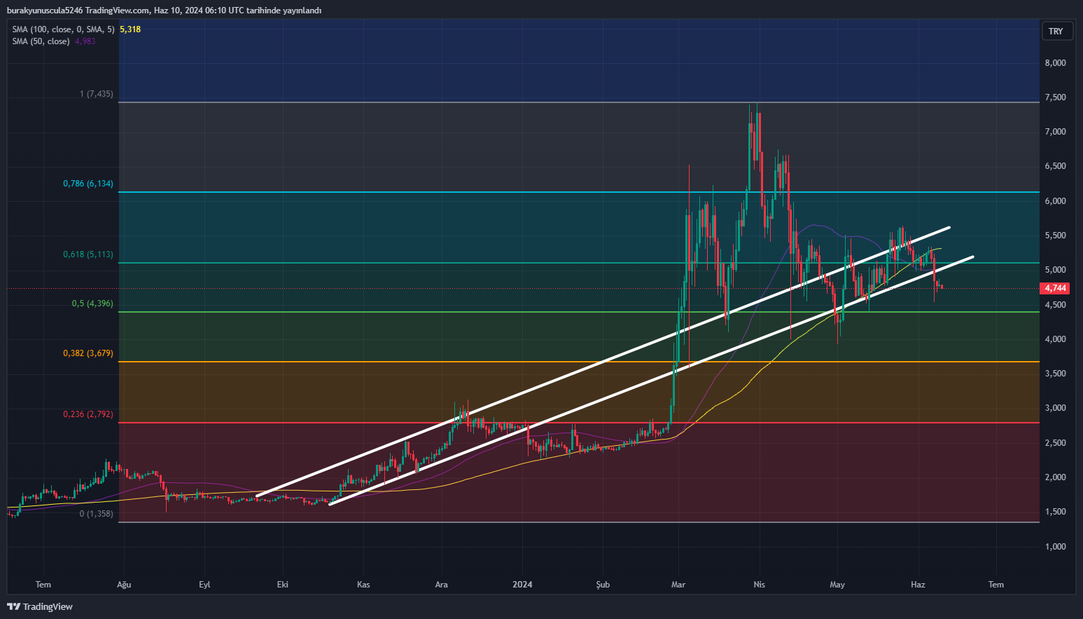Image resolution: width=1083 pixels, height=619 pixels.
Task: Click the 2,000 price axis label
Action: (x=1055, y=477)
